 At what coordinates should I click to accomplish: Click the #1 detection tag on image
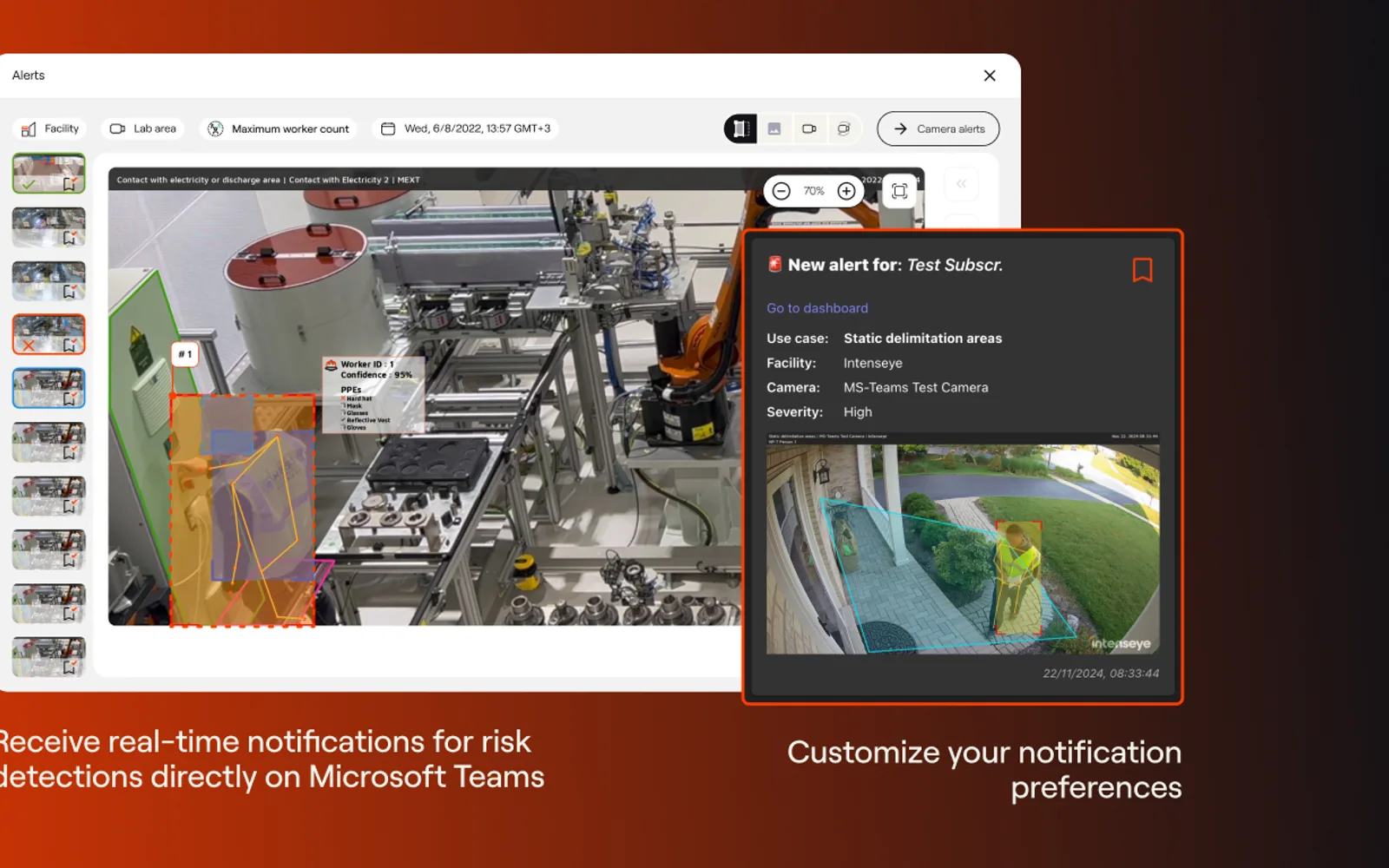185,354
